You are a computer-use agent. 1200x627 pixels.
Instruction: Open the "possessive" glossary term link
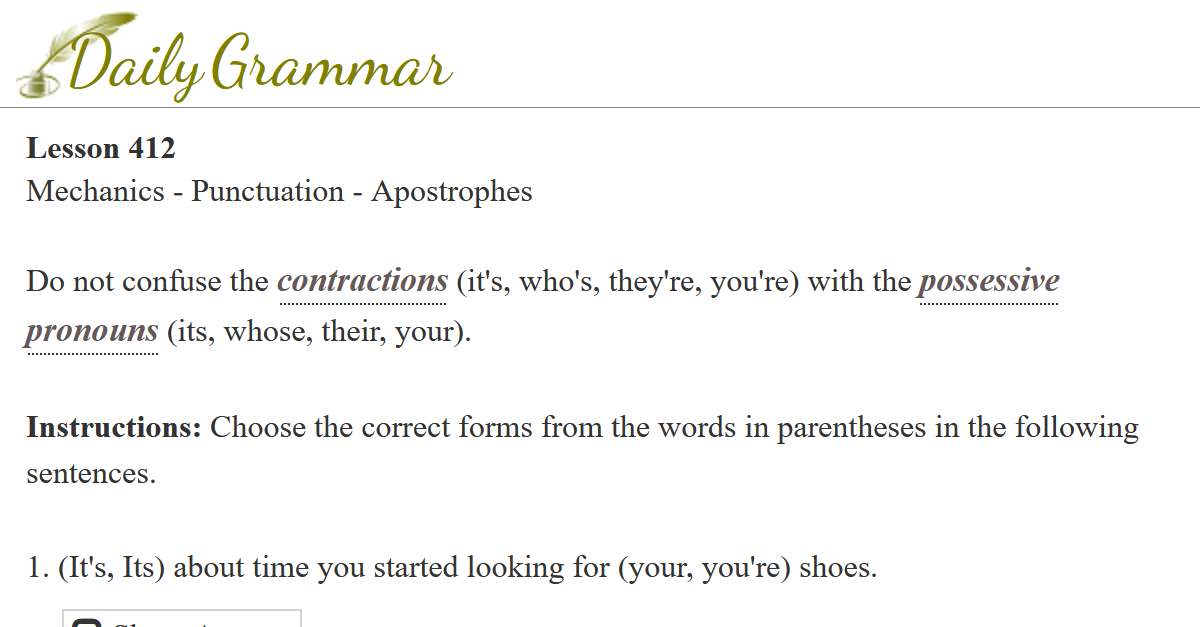pyautogui.click(x=988, y=281)
